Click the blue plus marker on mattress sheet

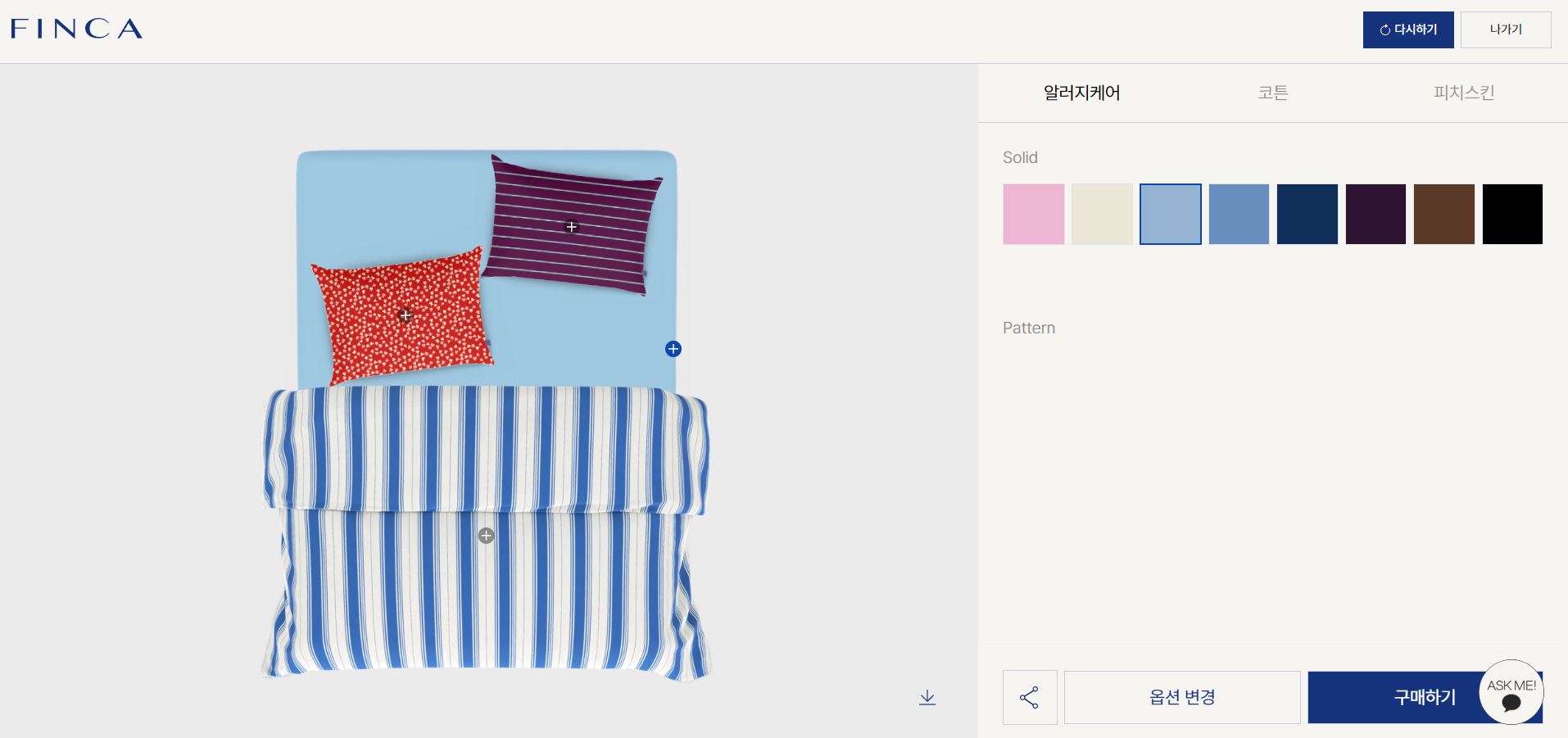[673, 349]
